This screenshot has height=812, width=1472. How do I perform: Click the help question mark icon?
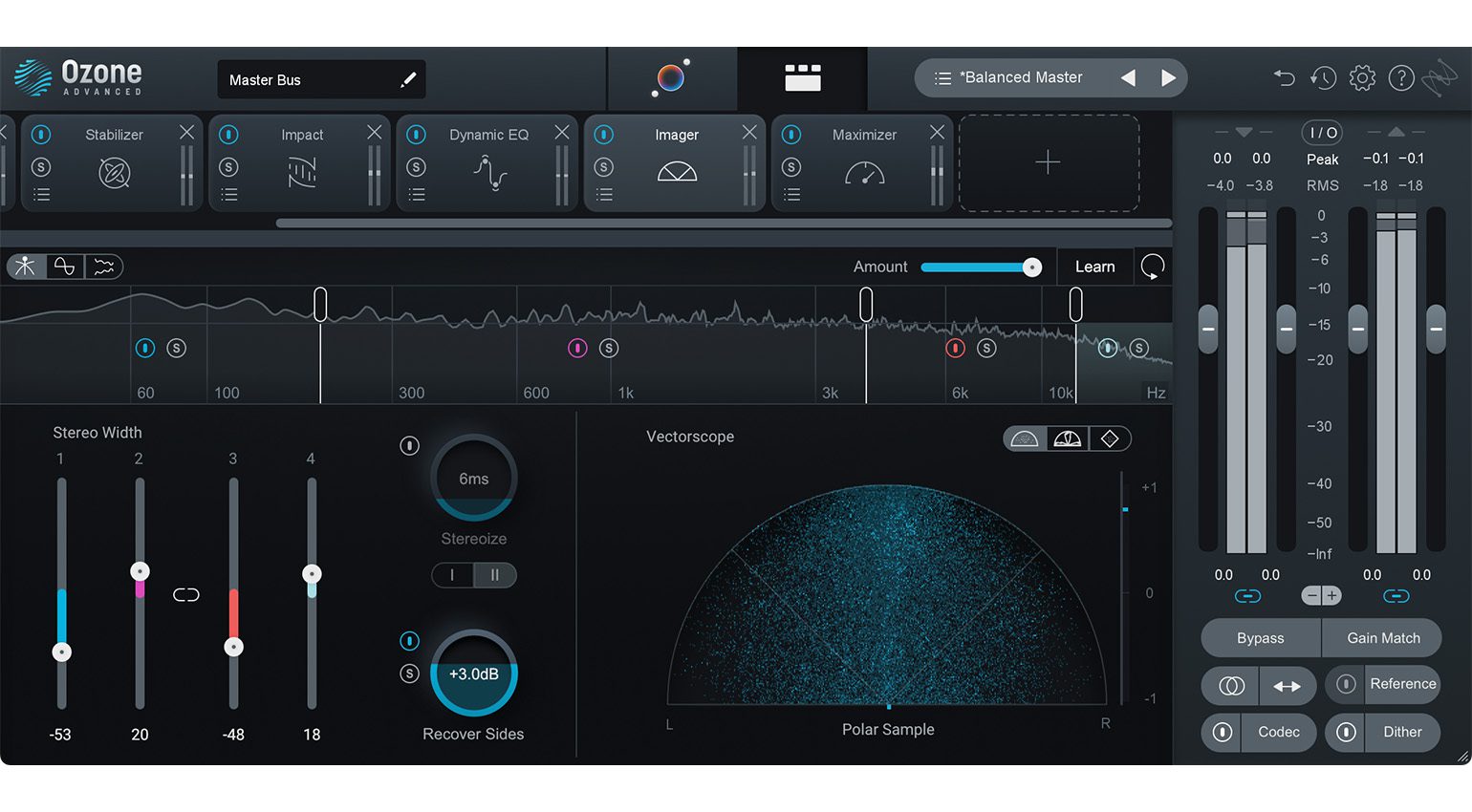pyautogui.click(x=1401, y=77)
